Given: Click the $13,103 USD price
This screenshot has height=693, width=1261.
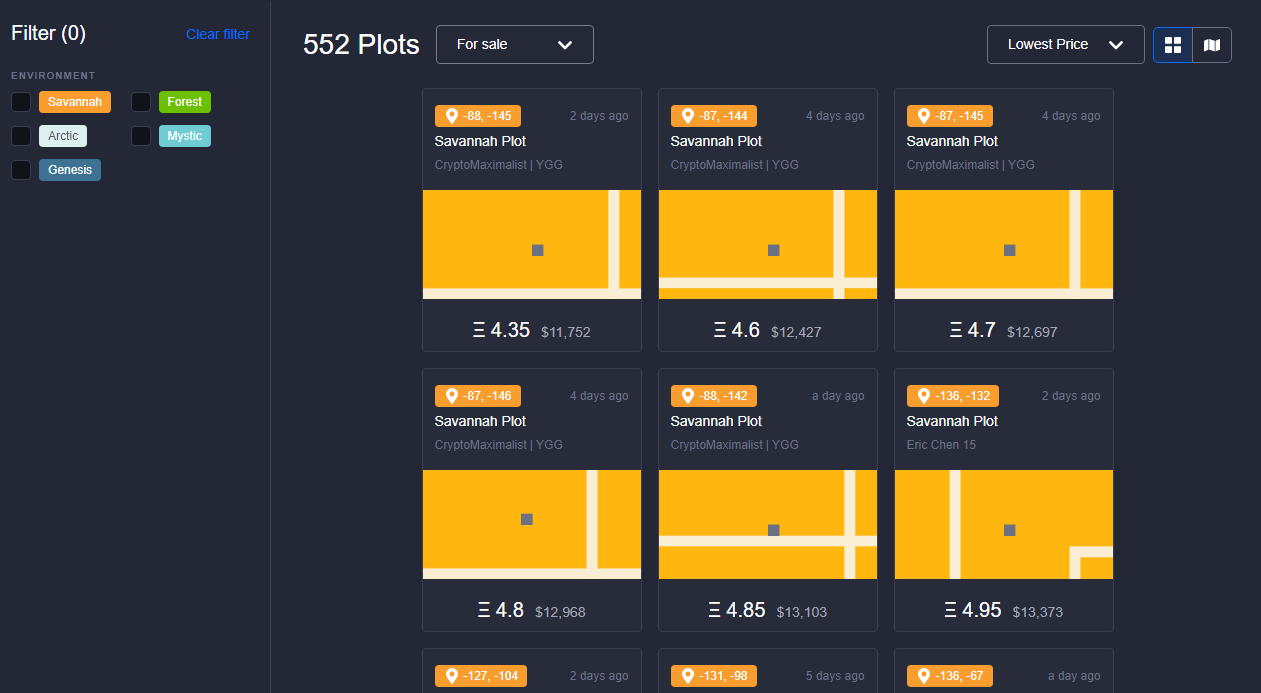Looking at the screenshot, I should coord(802,612).
